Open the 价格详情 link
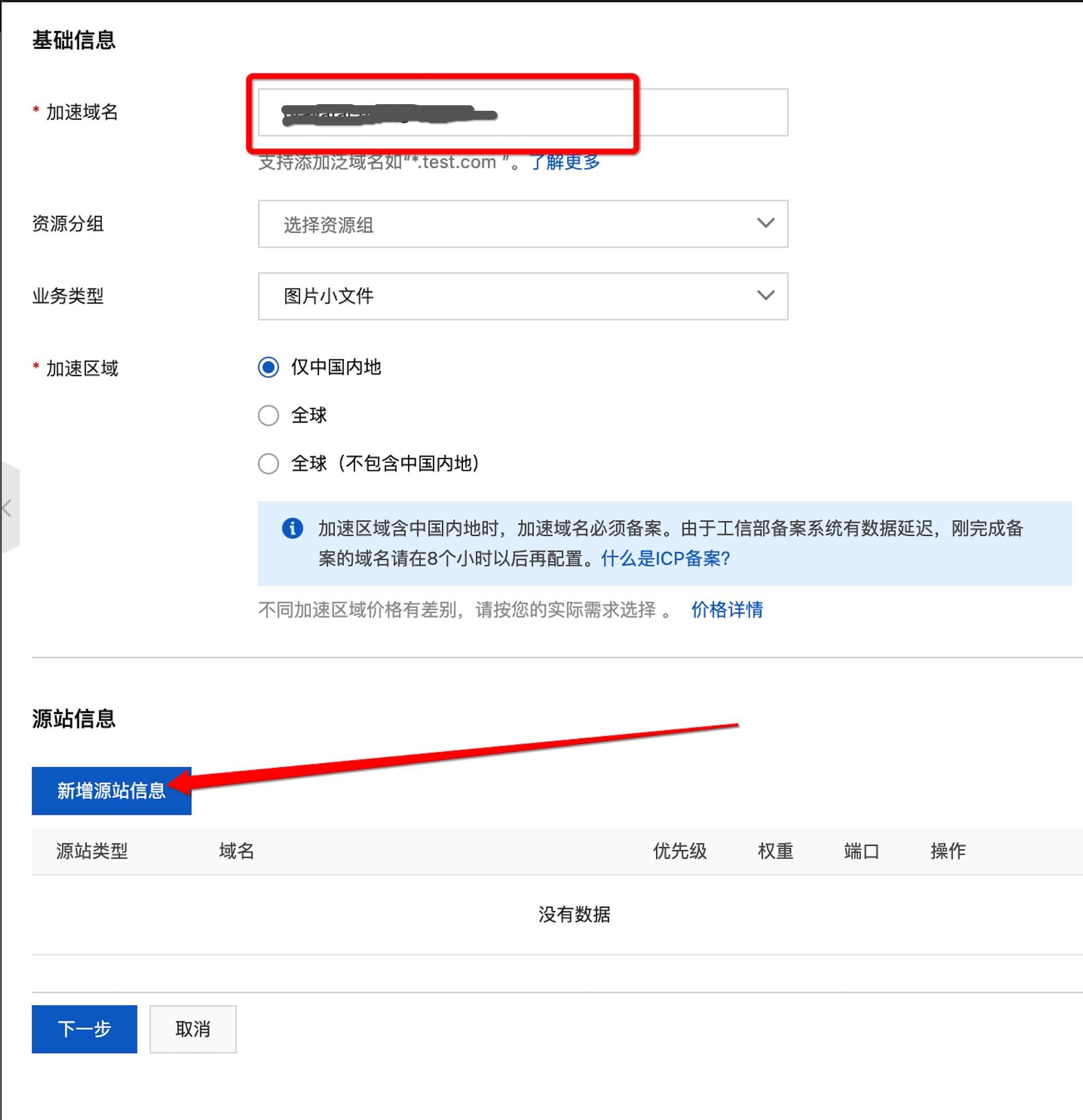Viewport: 1083px width, 1120px height. 726,610
